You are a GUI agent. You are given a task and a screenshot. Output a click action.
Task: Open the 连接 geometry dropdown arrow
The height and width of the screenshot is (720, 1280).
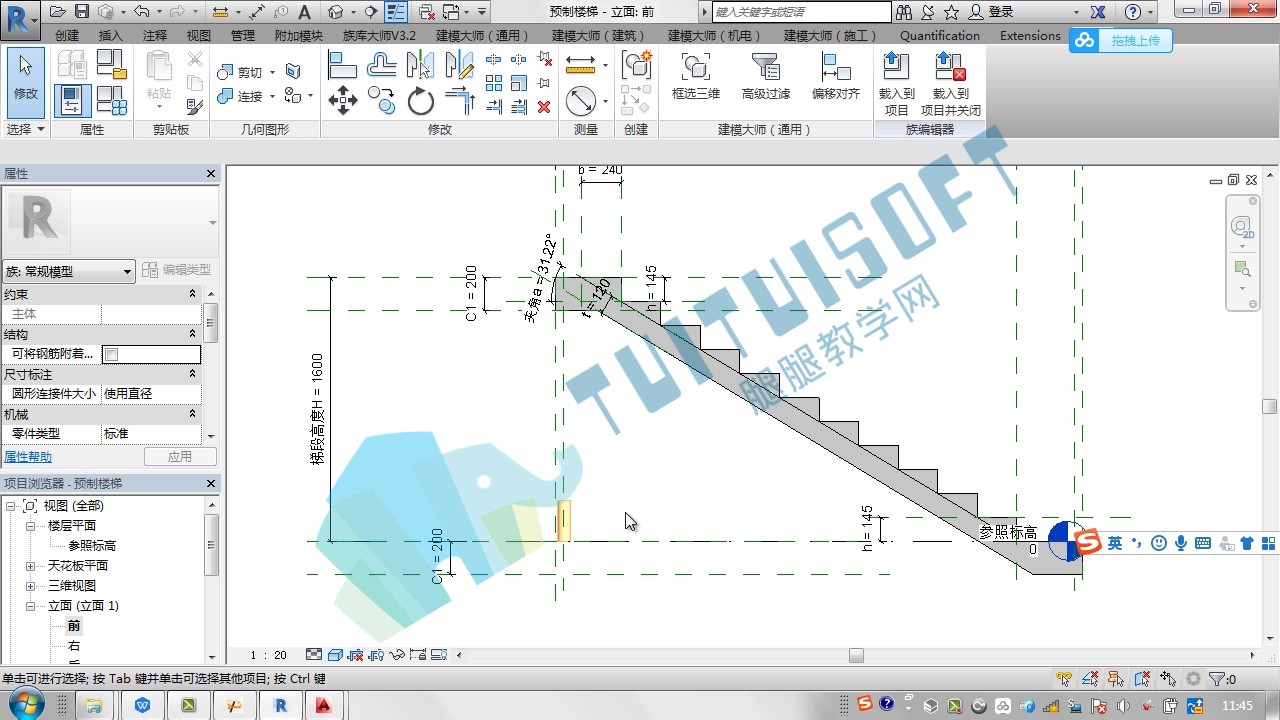(271, 97)
